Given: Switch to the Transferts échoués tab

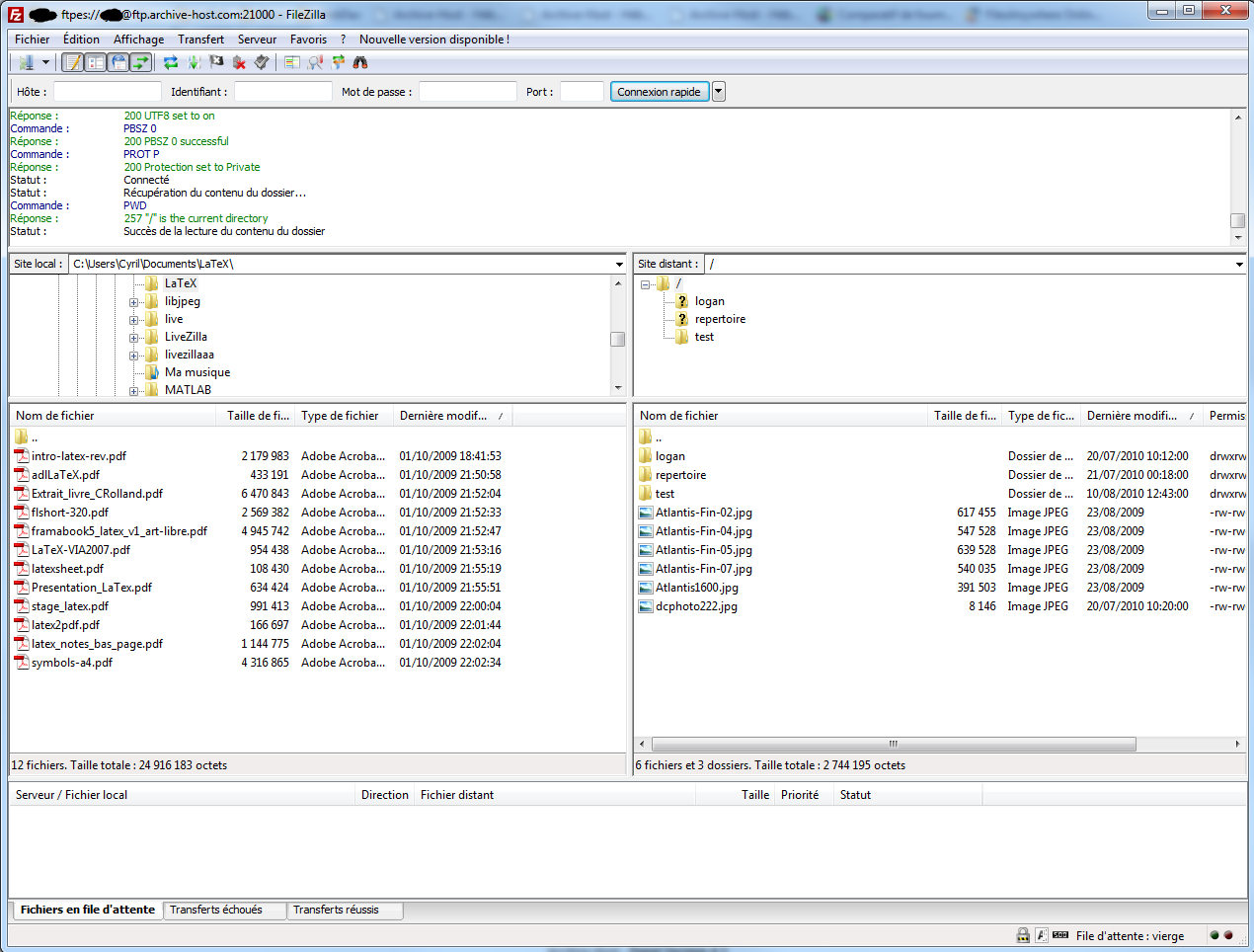Looking at the screenshot, I should pyautogui.click(x=216, y=910).
